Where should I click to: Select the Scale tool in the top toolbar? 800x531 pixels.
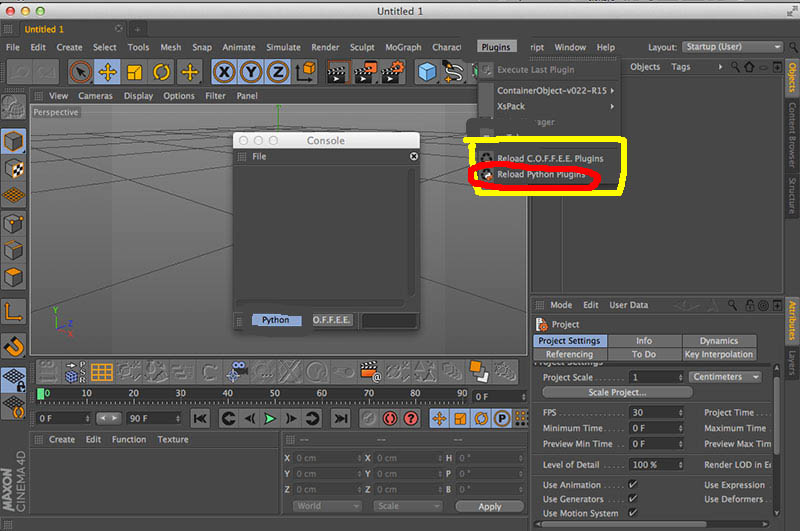pyautogui.click(x=134, y=72)
